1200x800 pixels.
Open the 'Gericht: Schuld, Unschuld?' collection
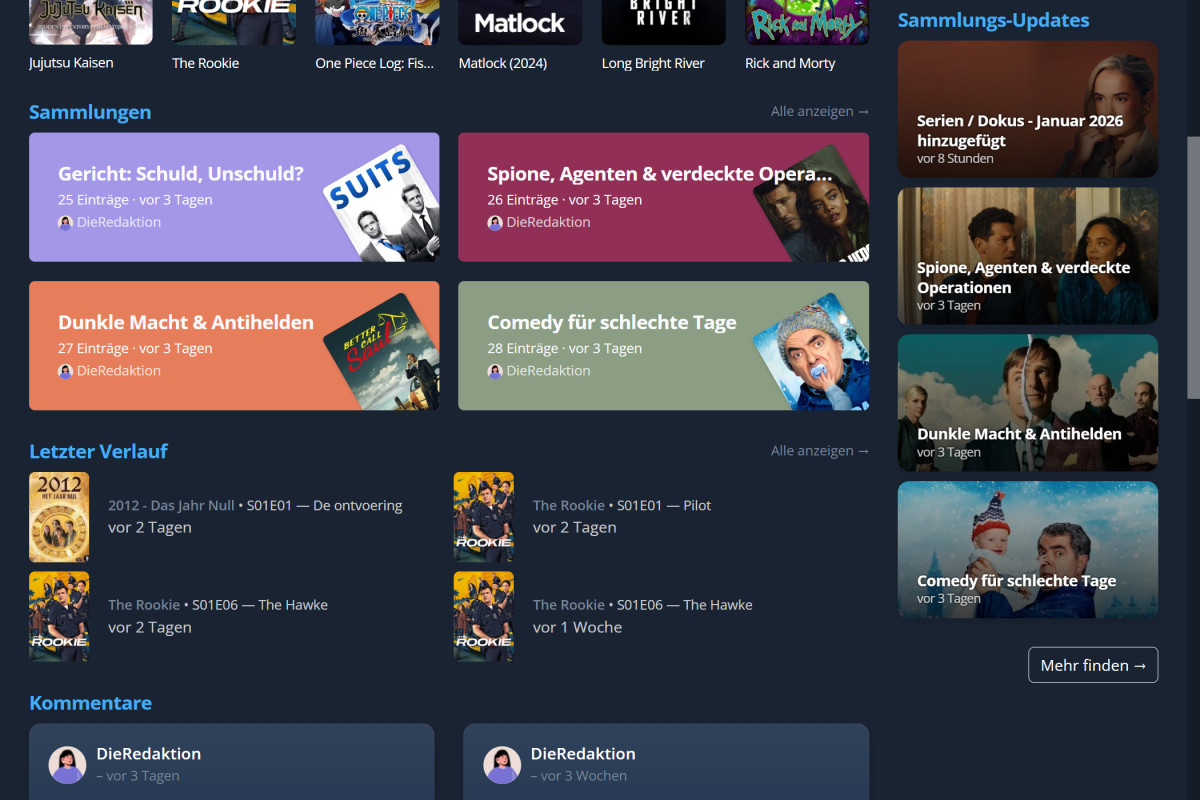[x=181, y=173]
